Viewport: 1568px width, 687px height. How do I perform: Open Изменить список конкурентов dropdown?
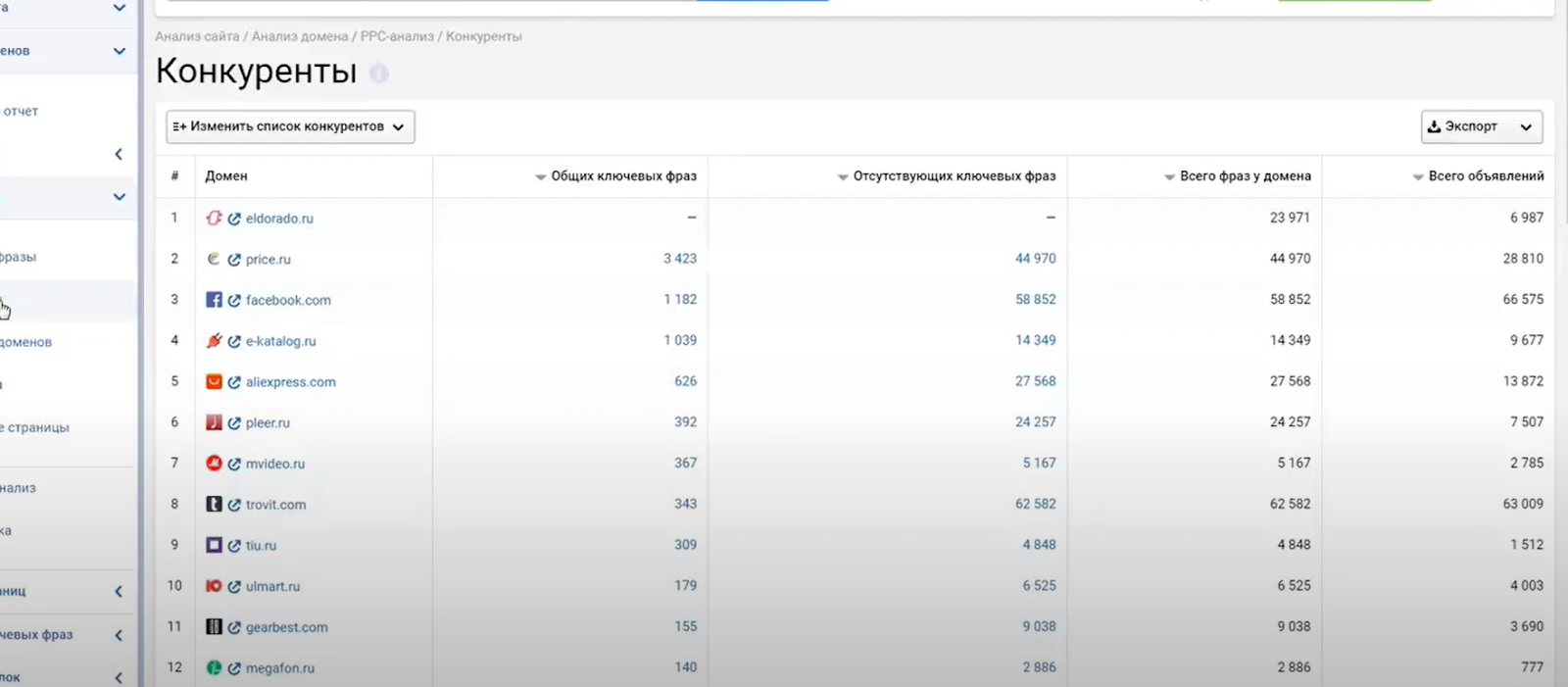290,126
